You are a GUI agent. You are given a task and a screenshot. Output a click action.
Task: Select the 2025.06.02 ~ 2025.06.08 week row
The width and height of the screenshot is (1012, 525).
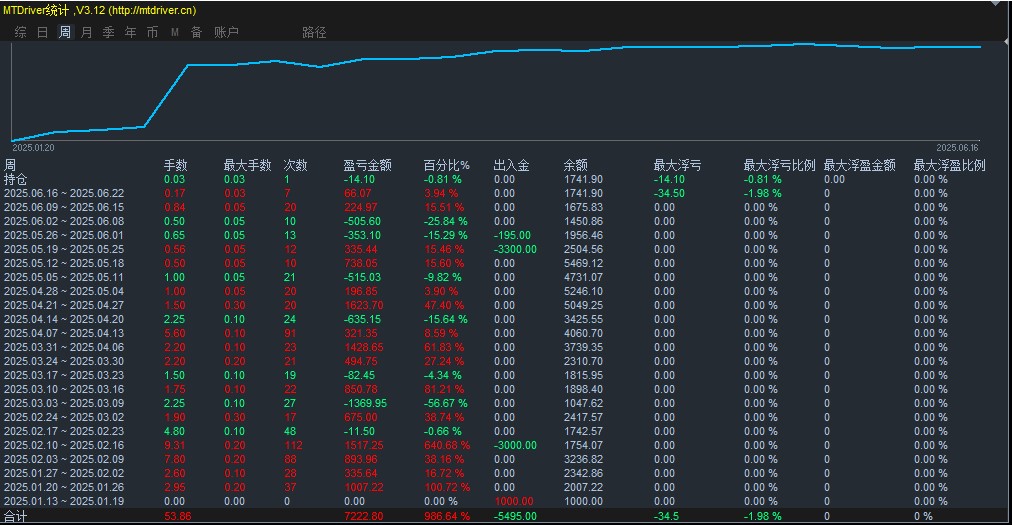pyautogui.click(x=506, y=221)
